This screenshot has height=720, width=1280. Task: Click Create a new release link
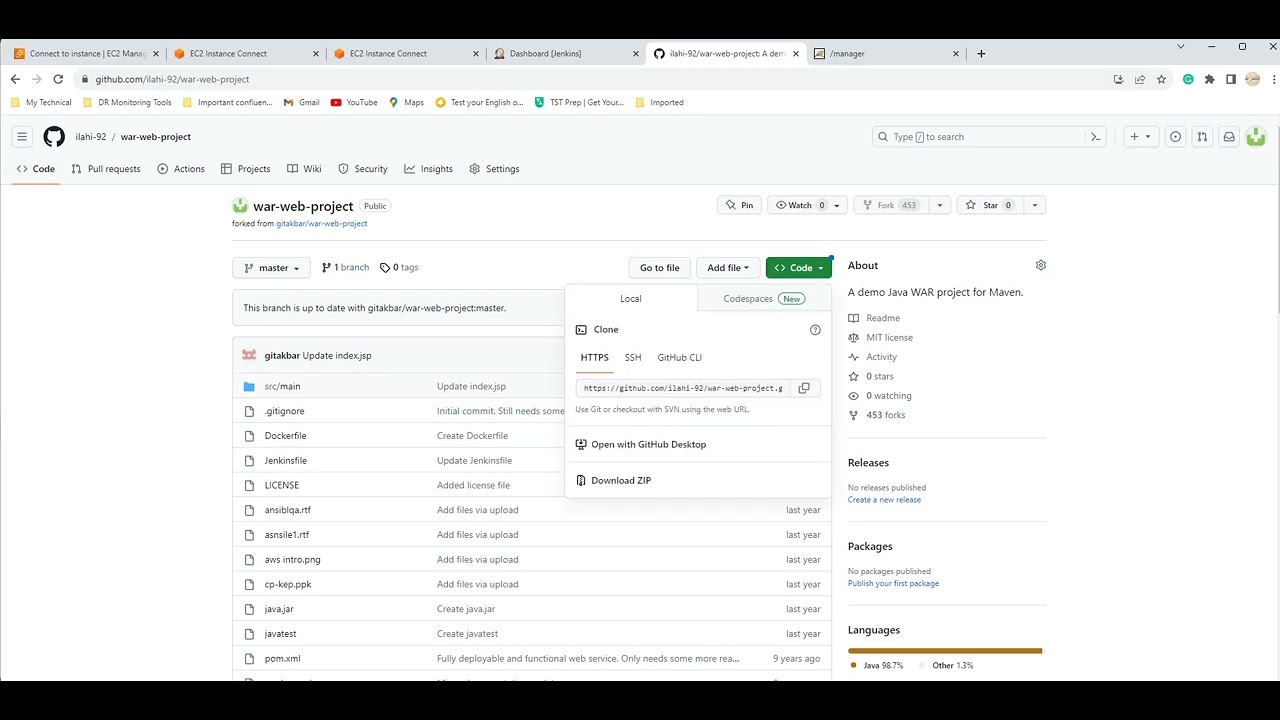[x=884, y=500]
